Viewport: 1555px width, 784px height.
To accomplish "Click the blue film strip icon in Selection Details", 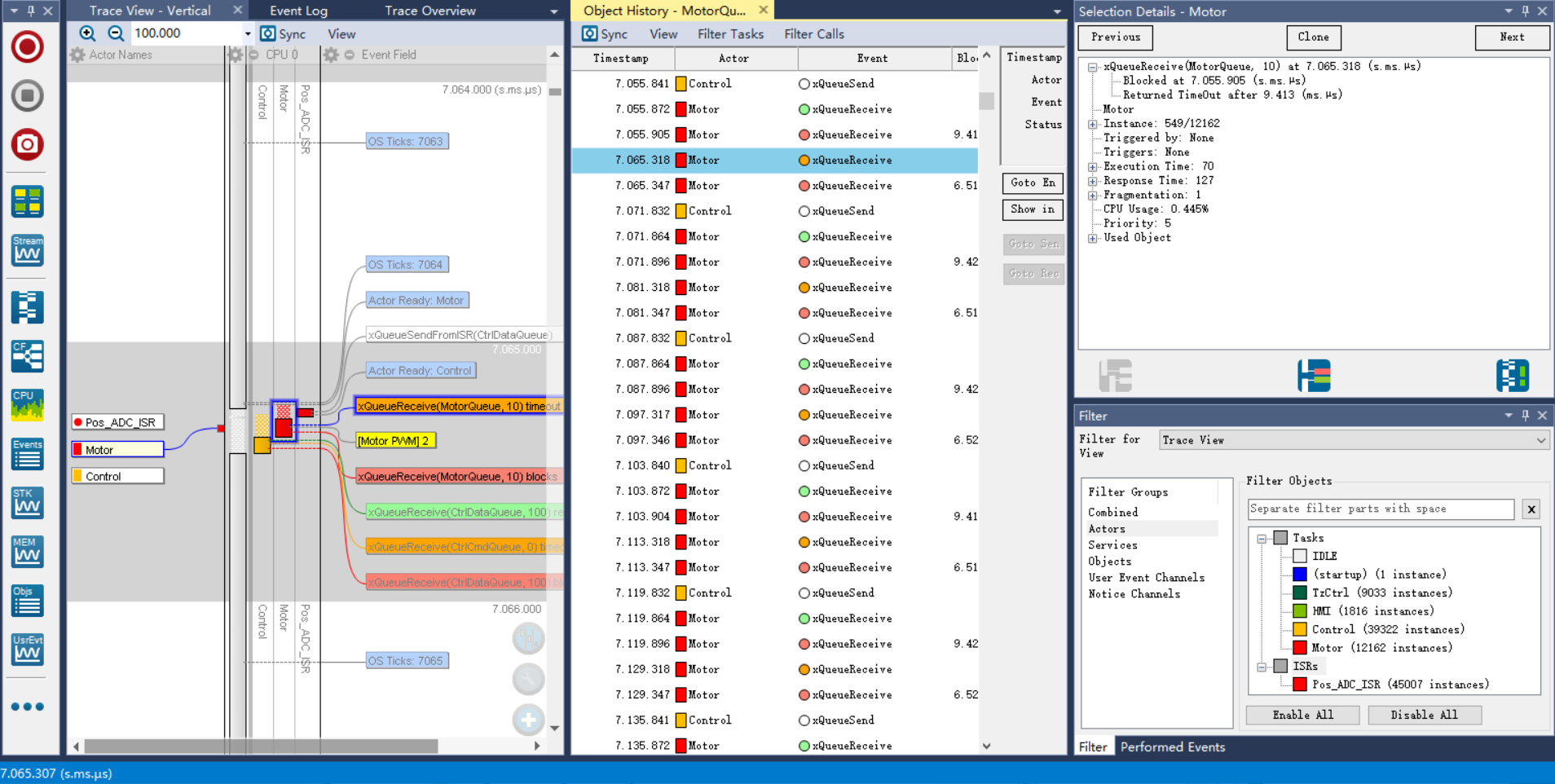I will (x=1513, y=376).
